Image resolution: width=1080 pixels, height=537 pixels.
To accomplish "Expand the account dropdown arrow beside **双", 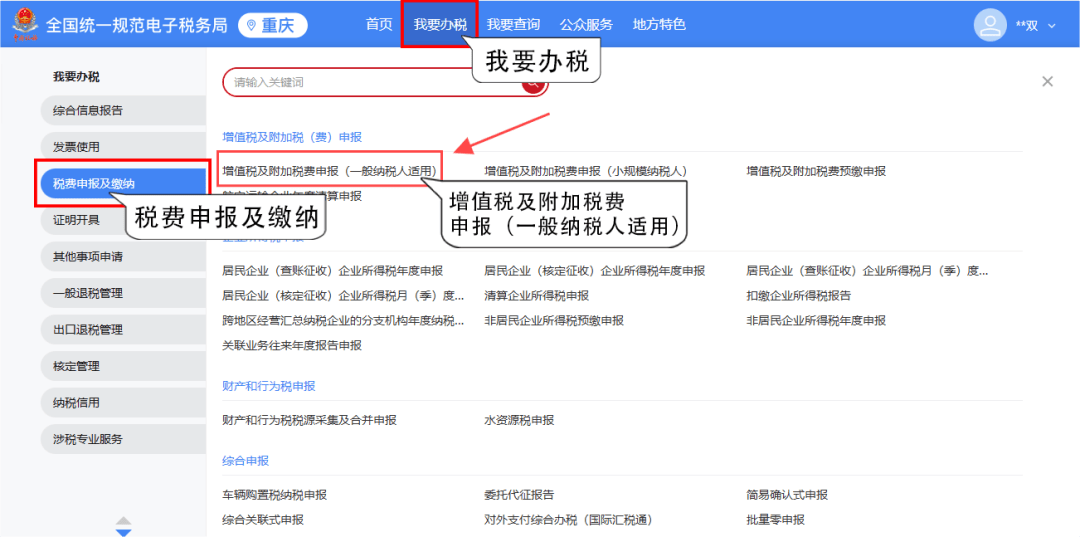I will tap(1051, 26).
